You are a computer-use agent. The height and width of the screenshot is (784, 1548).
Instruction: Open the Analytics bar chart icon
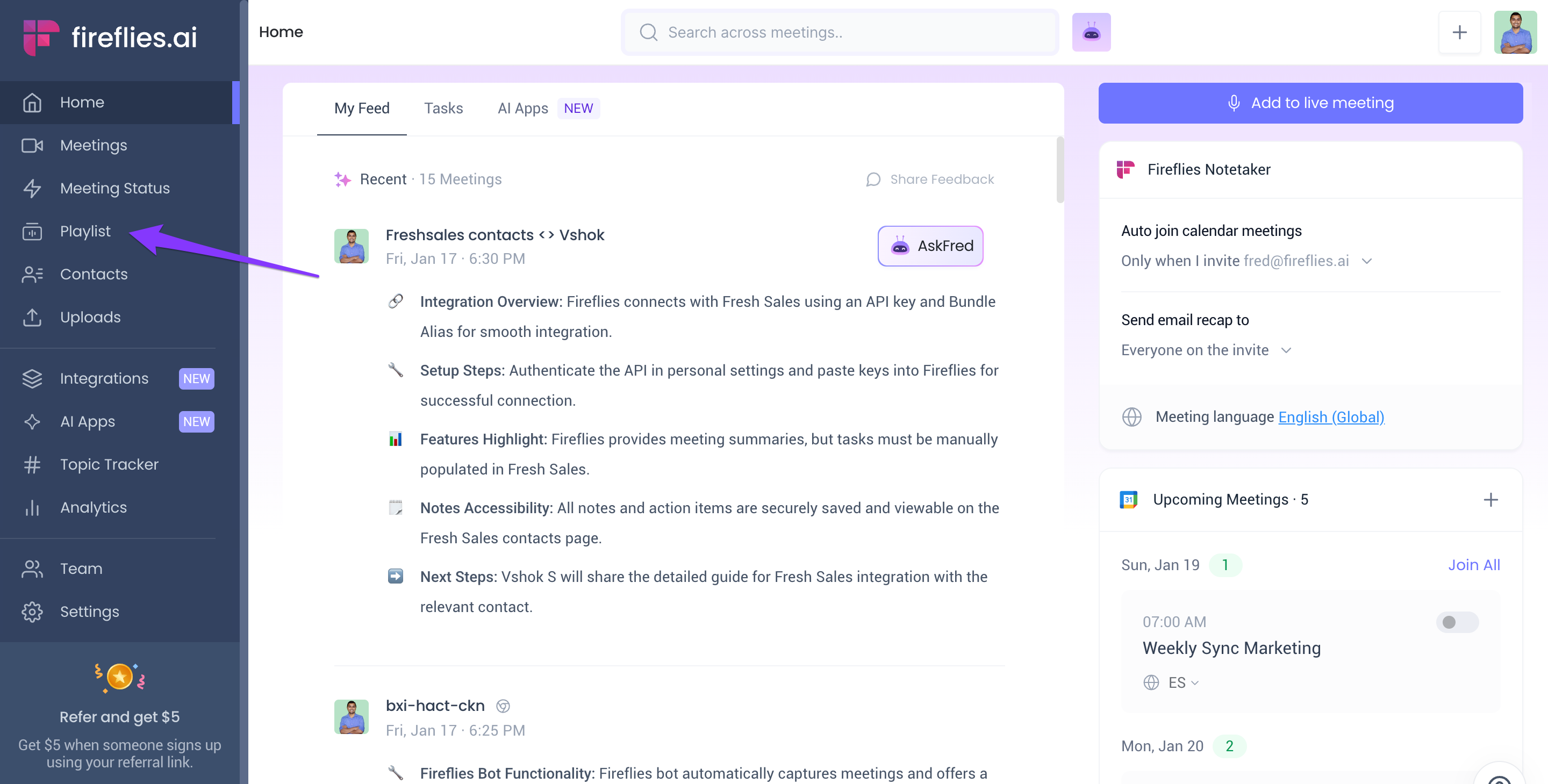(x=32, y=508)
